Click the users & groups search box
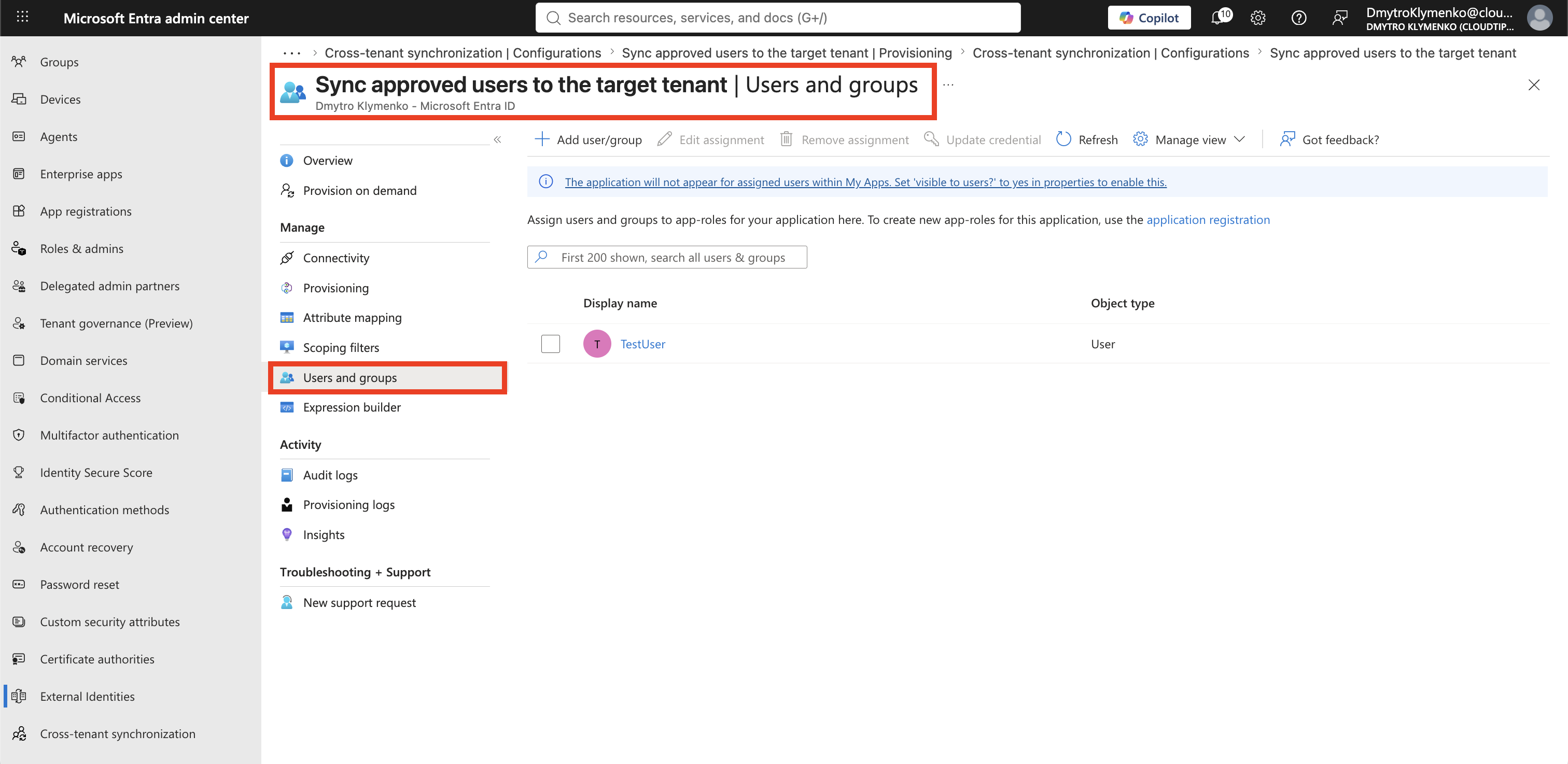1568x764 pixels. [666, 257]
